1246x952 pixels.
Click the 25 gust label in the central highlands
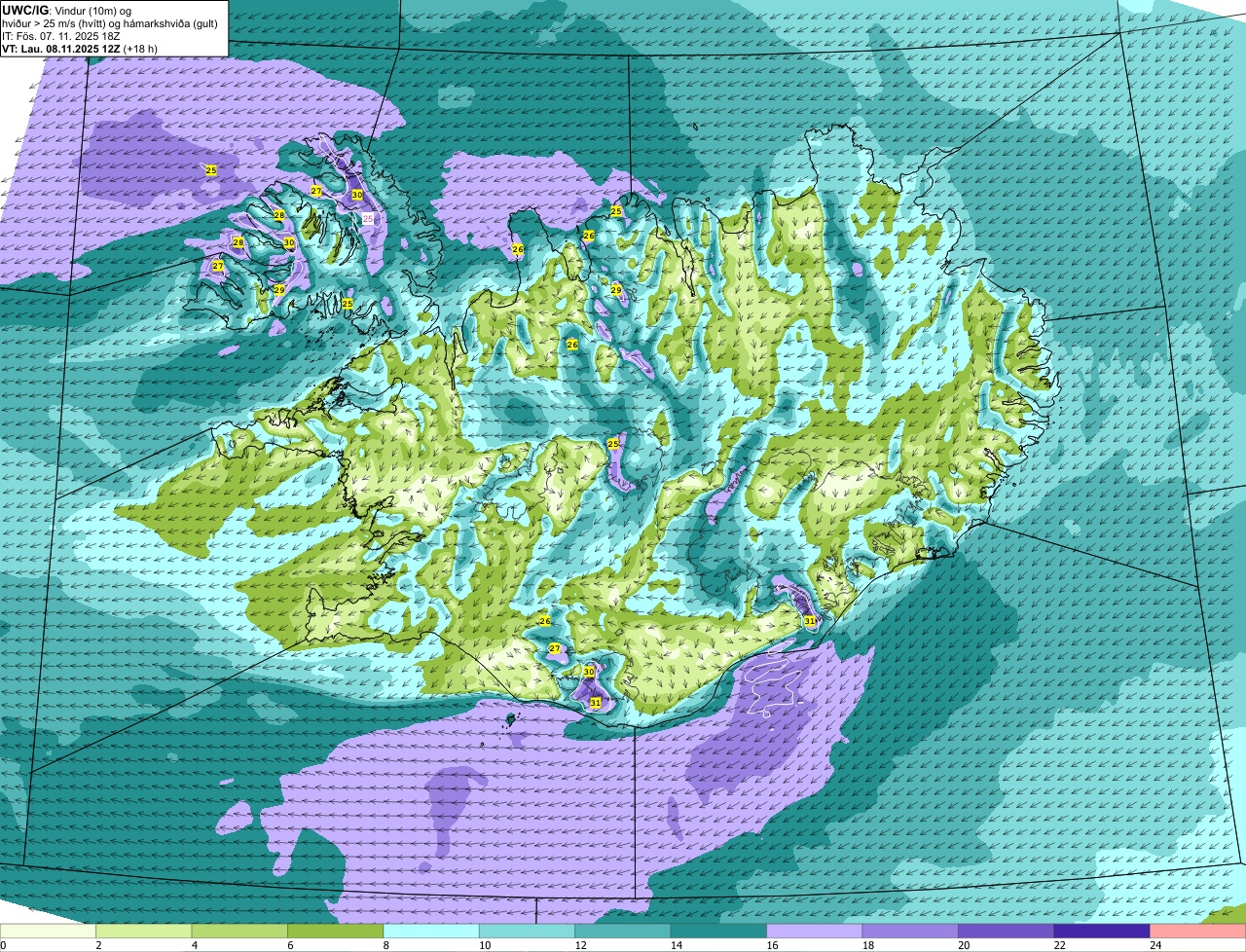click(613, 444)
